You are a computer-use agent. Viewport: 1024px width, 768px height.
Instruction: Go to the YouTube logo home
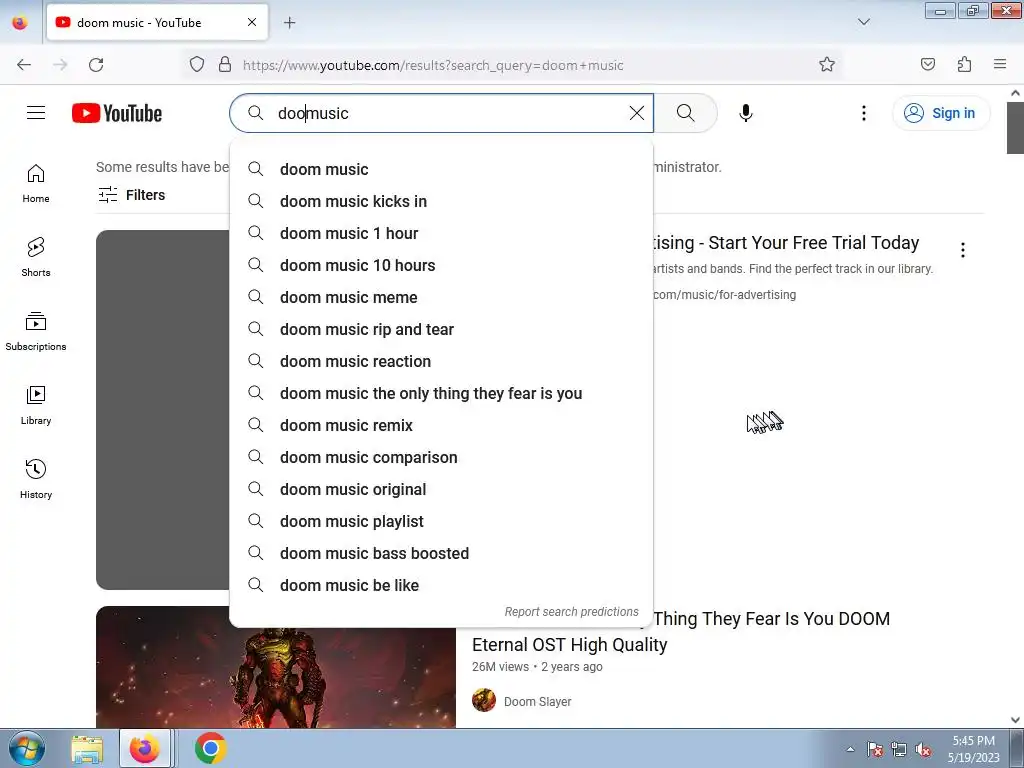click(x=117, y=113)
